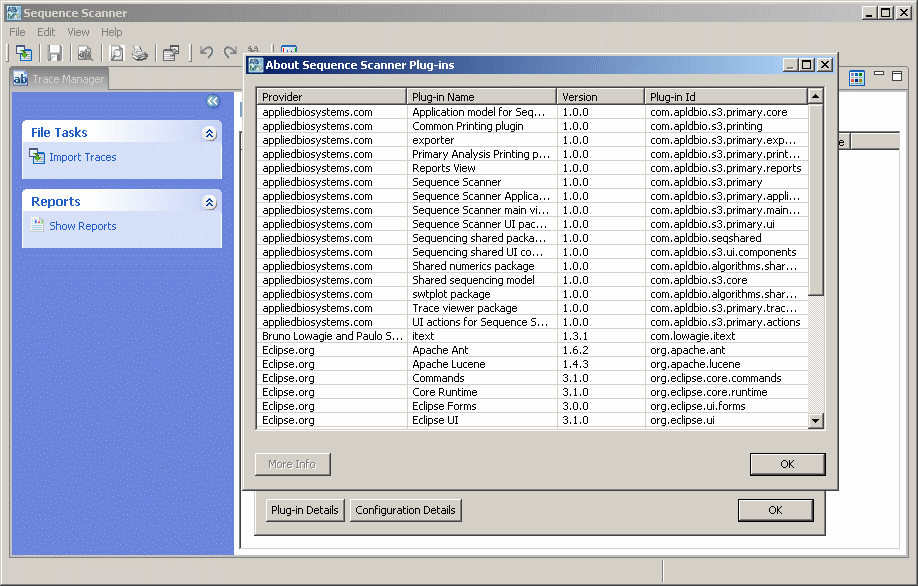The image size is (918, 586).
Task: Click the Print toolbar icon
Action: coord(140,53)
